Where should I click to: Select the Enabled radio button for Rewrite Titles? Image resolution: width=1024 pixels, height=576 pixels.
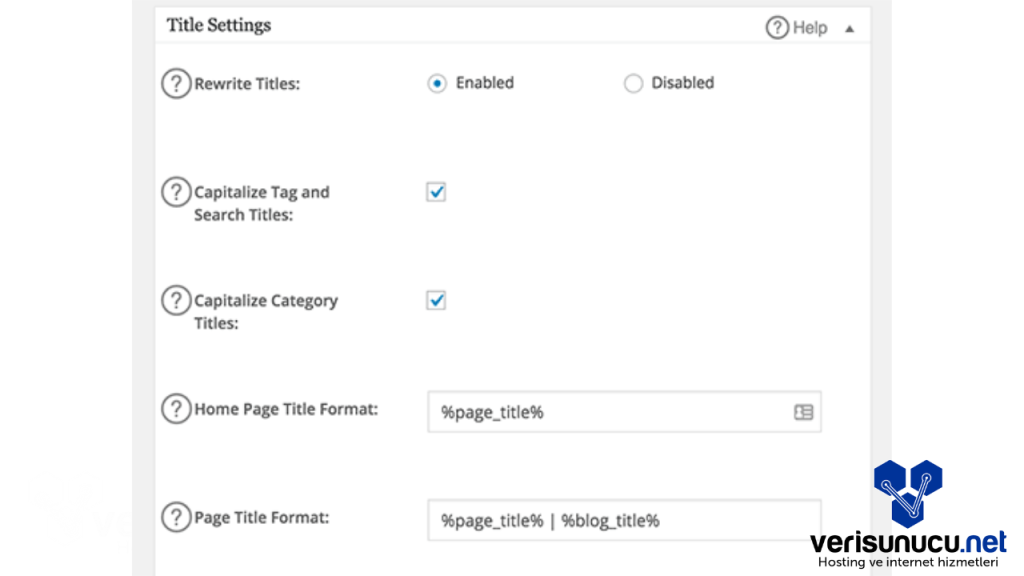point(436,84)
